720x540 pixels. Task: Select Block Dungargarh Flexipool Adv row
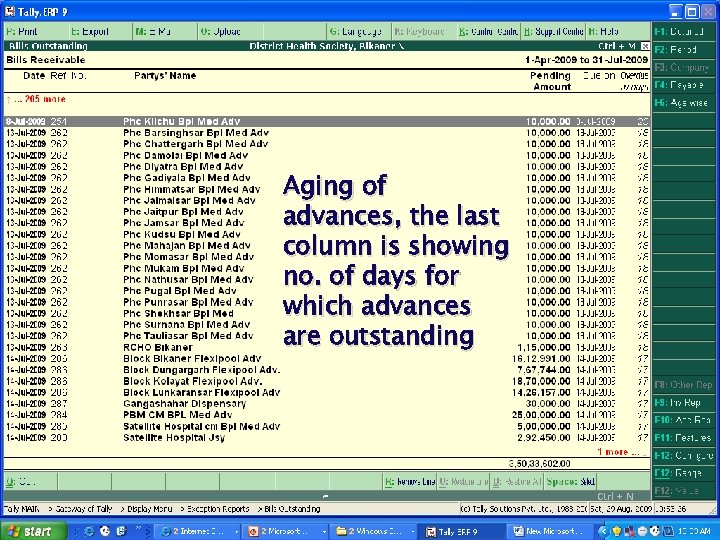point(326,370)
